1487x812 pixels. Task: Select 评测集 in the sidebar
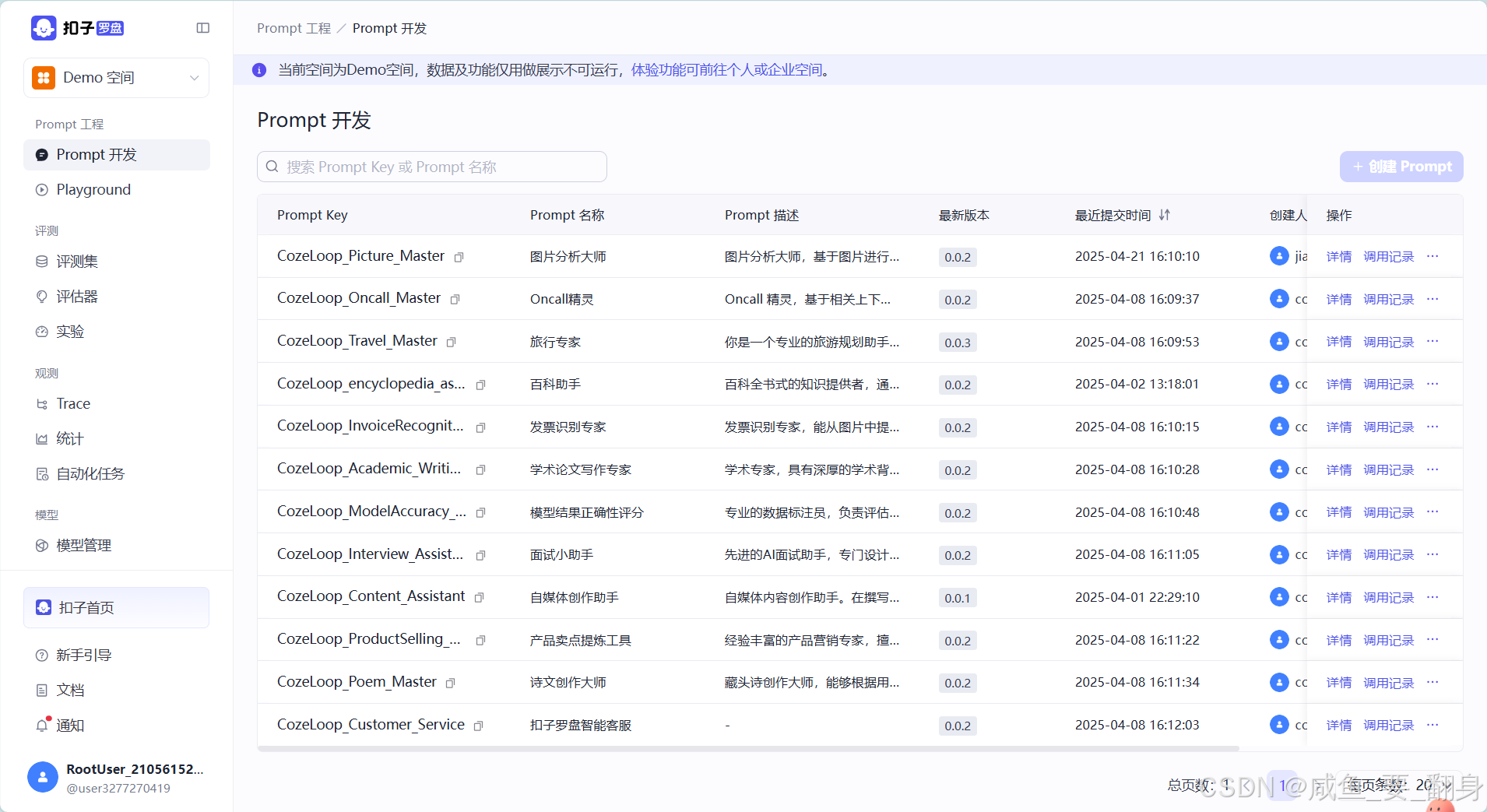click(x=76, y=261)
